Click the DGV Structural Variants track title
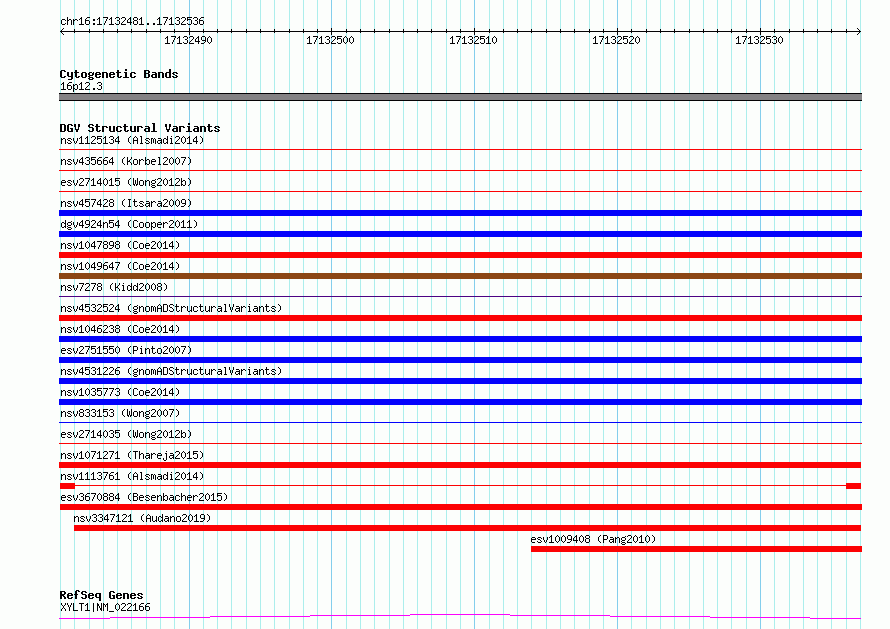The width and height of the screenshot is (890, 629). pyautogui.click(x=140, y=128)
